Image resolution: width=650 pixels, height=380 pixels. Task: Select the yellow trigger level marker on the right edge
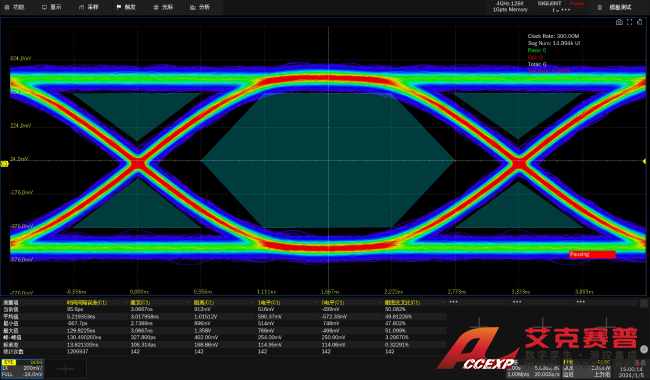(x=645, y=161)
